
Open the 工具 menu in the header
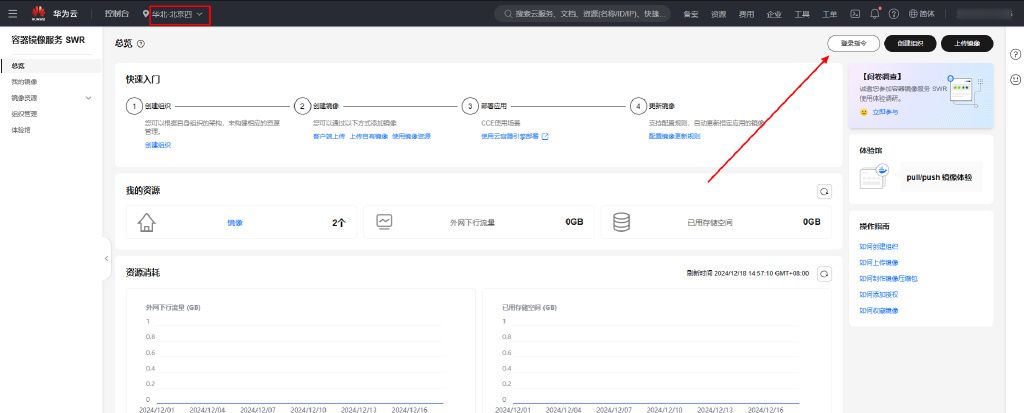click(802, 14)
